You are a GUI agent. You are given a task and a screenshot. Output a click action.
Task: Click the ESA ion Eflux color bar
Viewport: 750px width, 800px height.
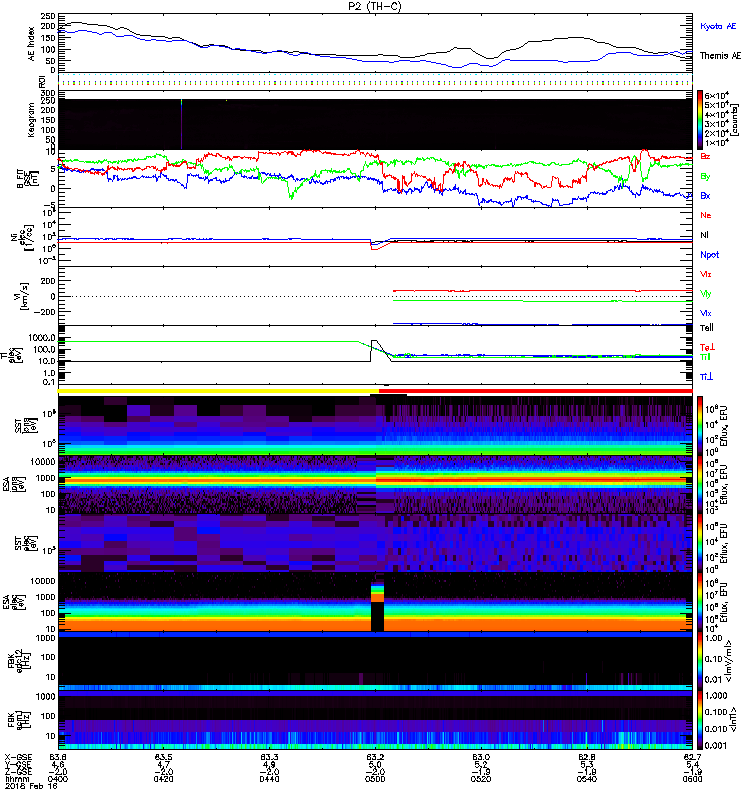click(700, 485)
